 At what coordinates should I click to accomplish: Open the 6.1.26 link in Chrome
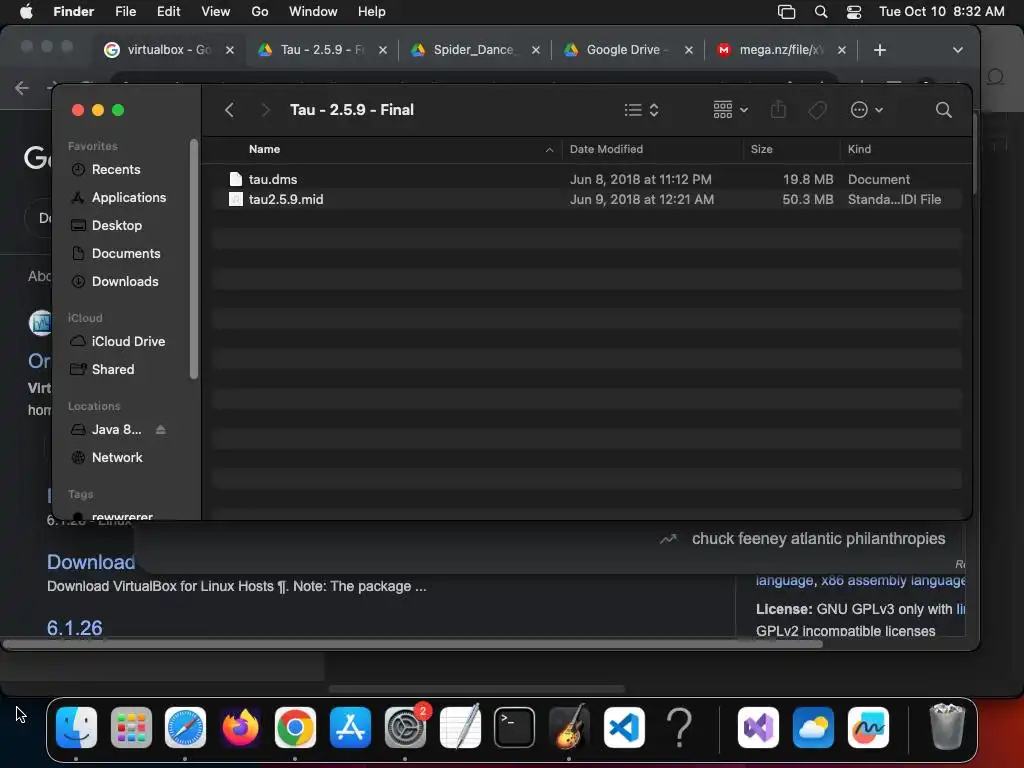[74, 628]
